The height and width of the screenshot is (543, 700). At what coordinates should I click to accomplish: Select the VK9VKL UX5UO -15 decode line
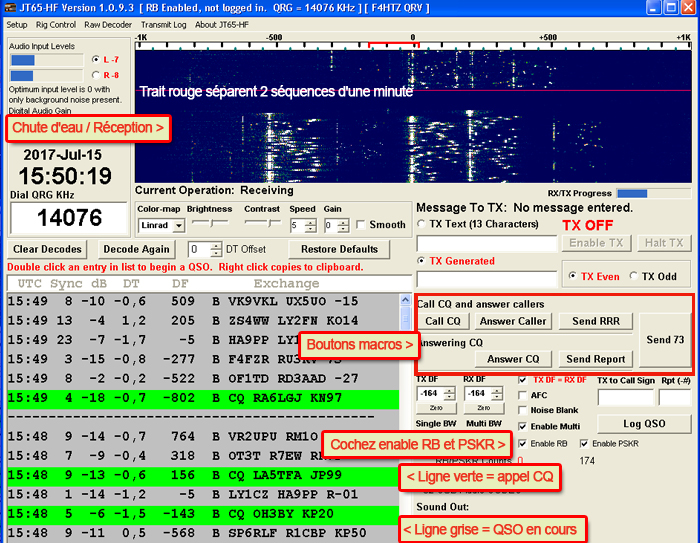(203, 301)
